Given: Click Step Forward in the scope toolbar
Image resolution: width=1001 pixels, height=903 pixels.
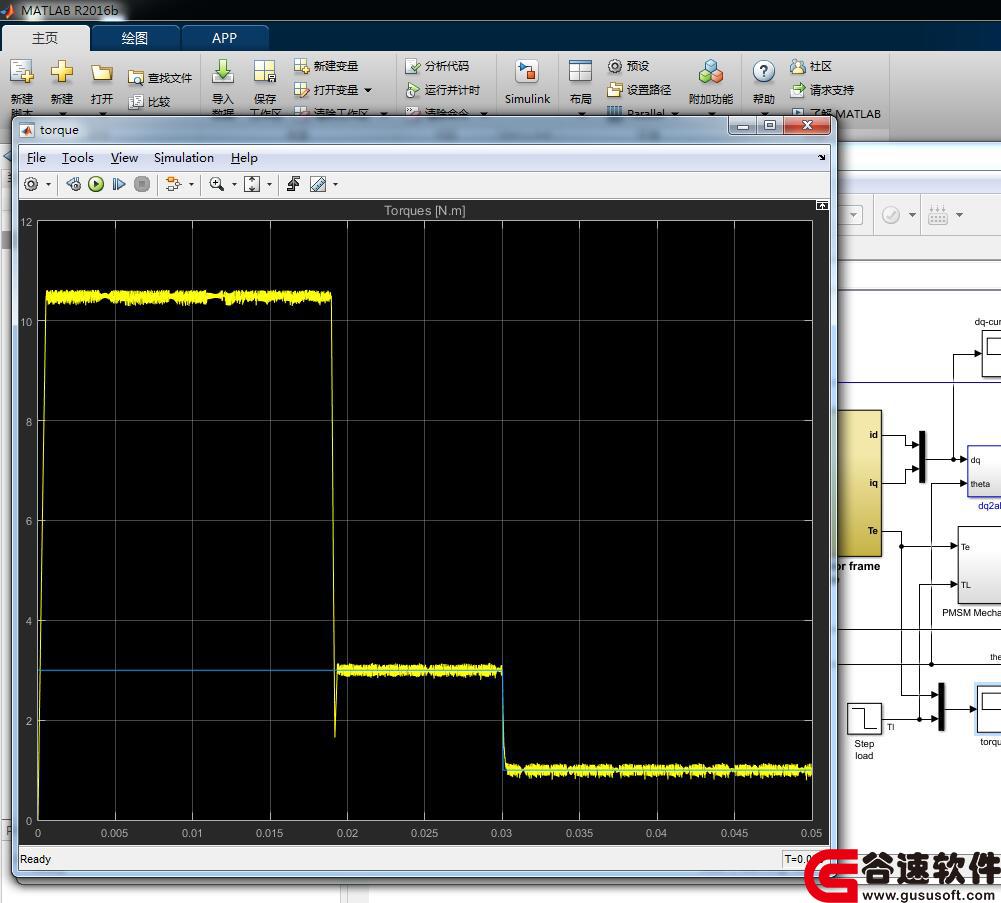Looking at the screenshot, I should coord(119,185).
